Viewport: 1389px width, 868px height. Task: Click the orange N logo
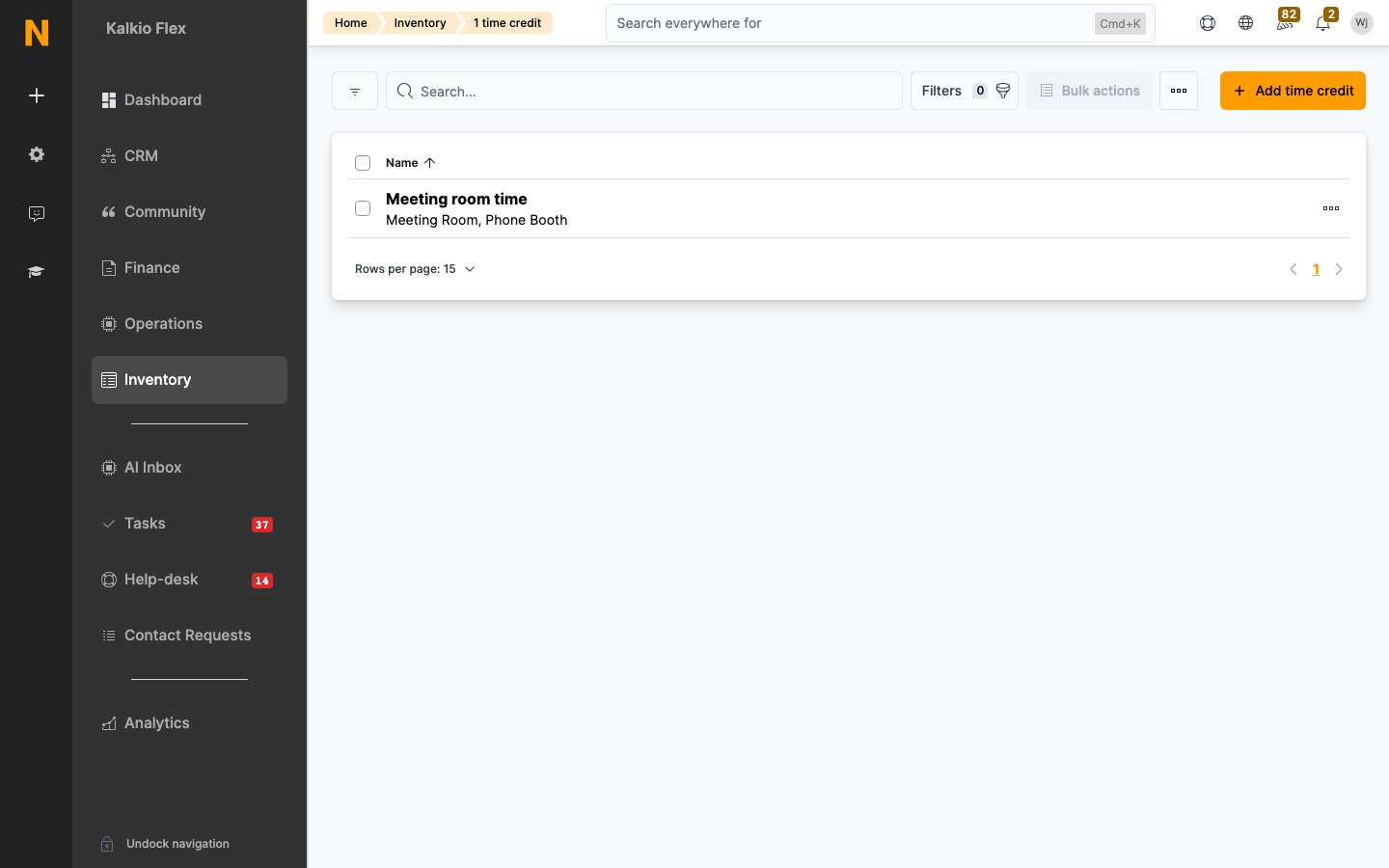coord(37,33)
